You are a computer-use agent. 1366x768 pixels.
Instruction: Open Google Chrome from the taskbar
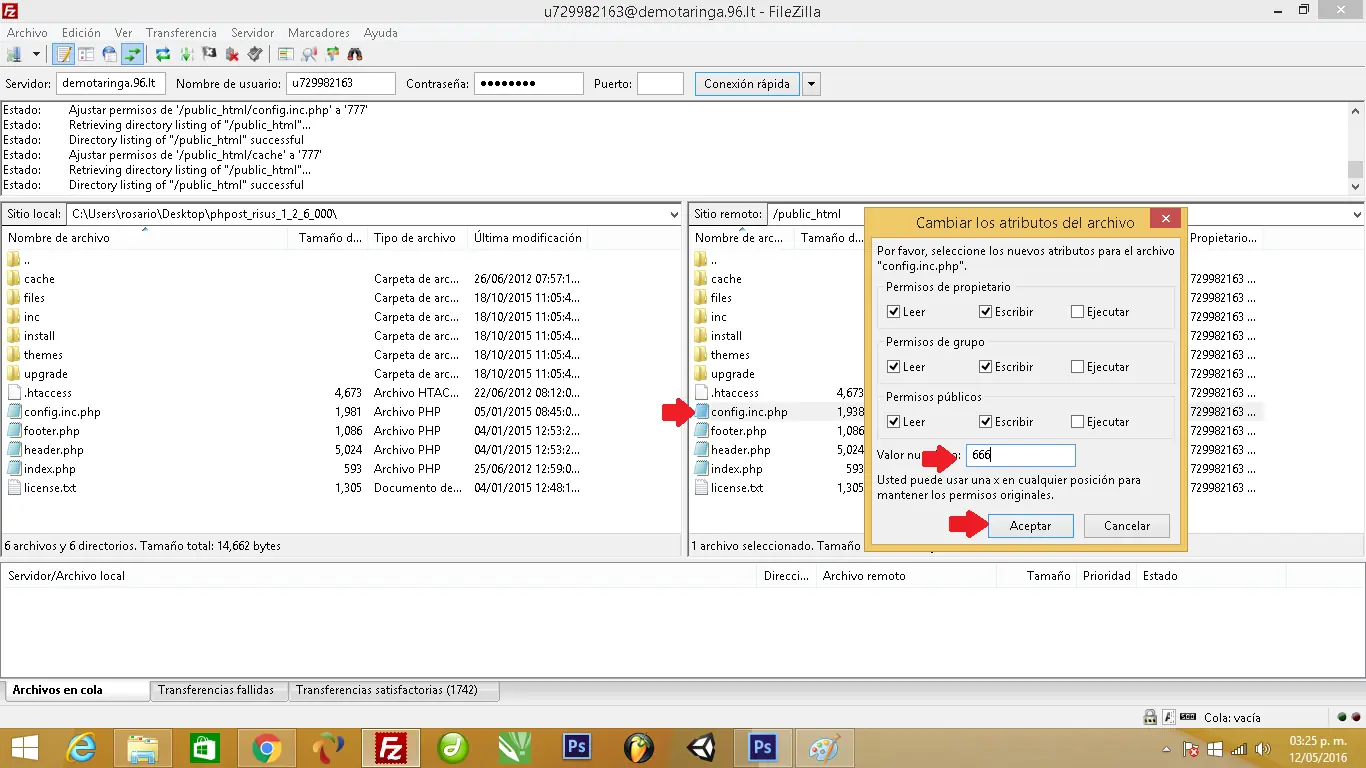[266, 748]
